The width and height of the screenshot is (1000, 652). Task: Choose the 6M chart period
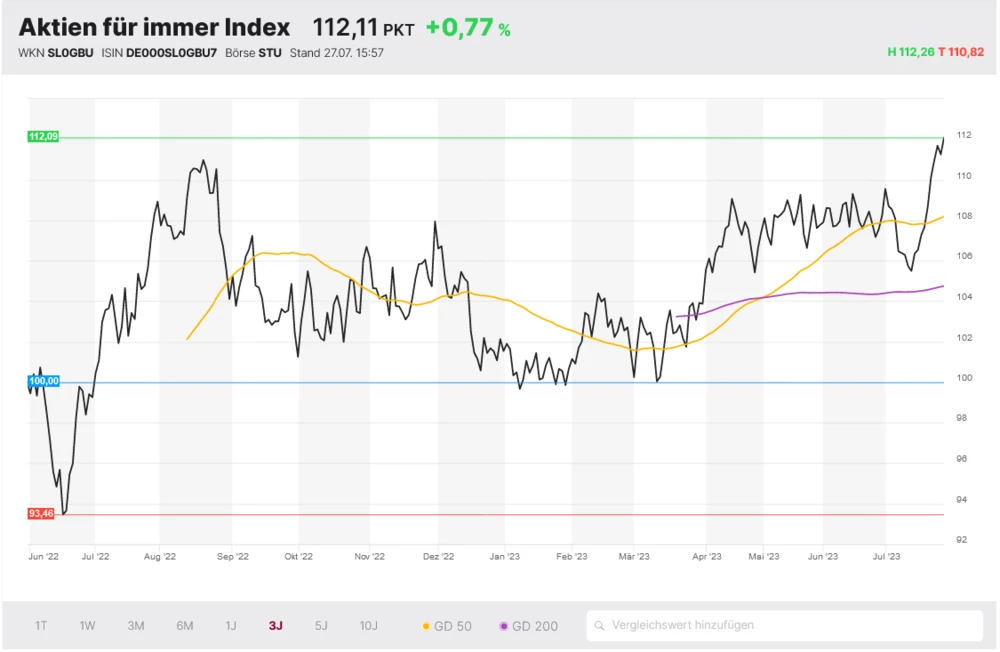(x=185, y=626)
